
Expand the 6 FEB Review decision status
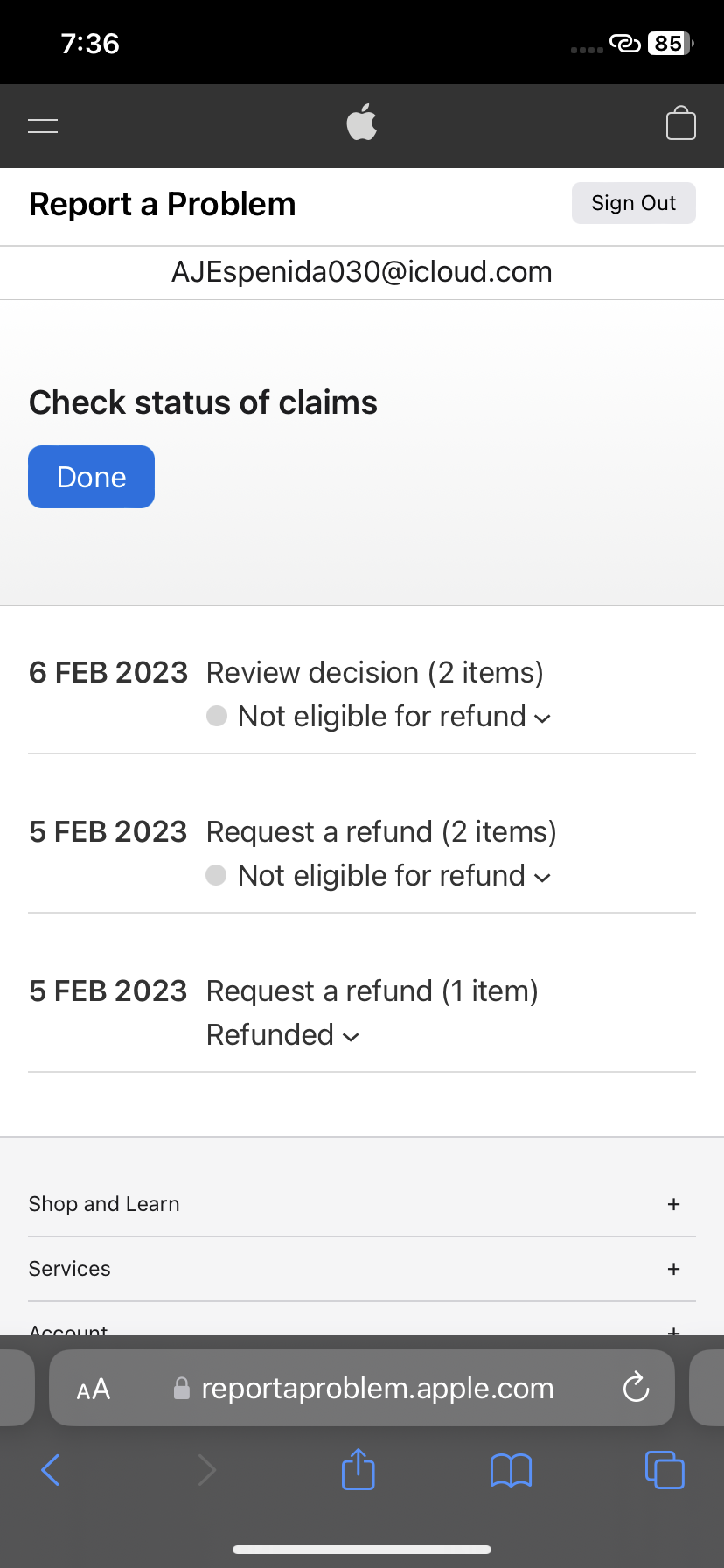point(394,717)
